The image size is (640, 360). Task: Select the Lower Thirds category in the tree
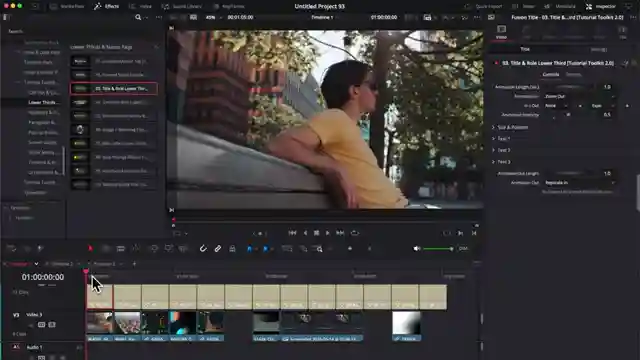(43, 102)
